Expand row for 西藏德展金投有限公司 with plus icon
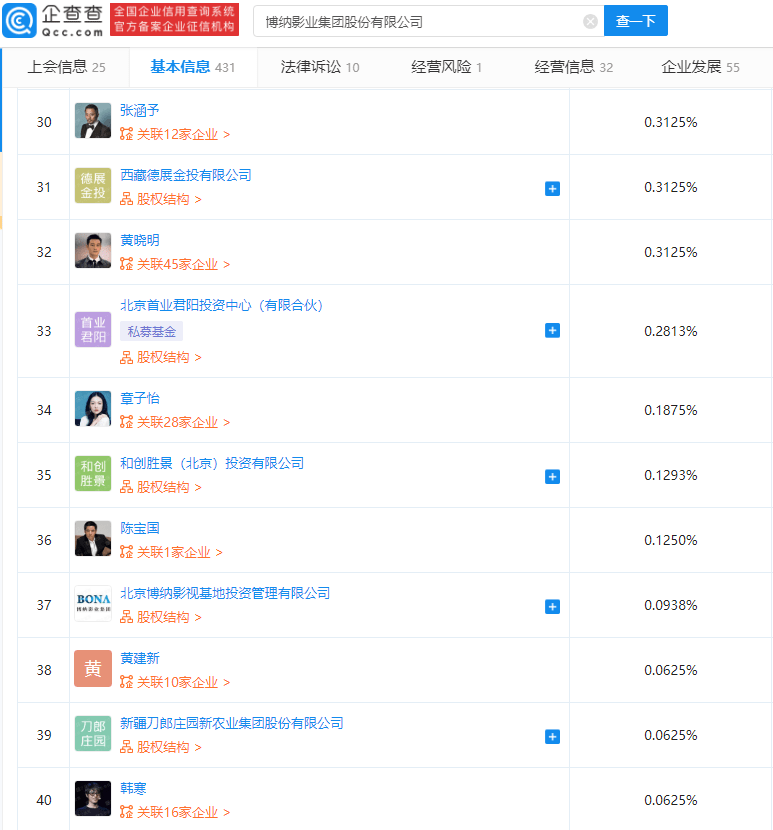Image resolution: width=773 pixels, height=830 pixels. pos(552,188)
